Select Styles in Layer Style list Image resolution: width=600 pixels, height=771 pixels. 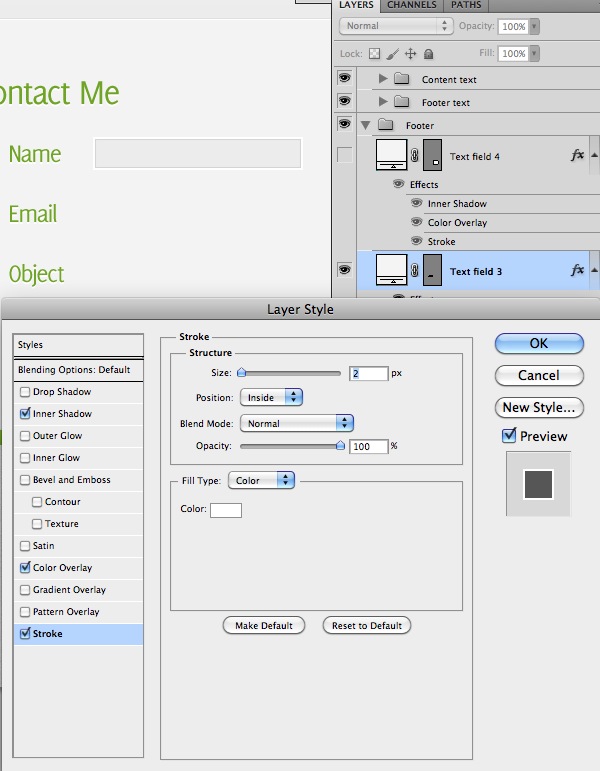pos(78,345)
